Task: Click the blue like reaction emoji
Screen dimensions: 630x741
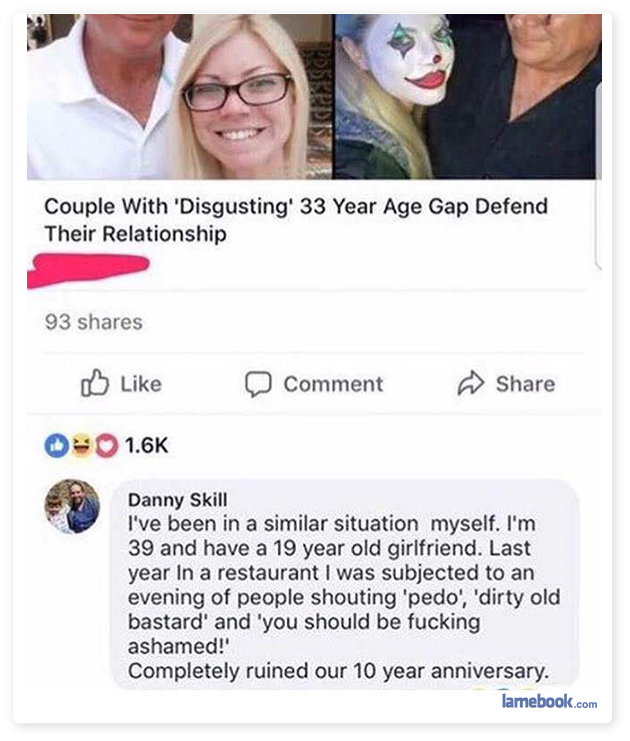Action: pos(57,445)
